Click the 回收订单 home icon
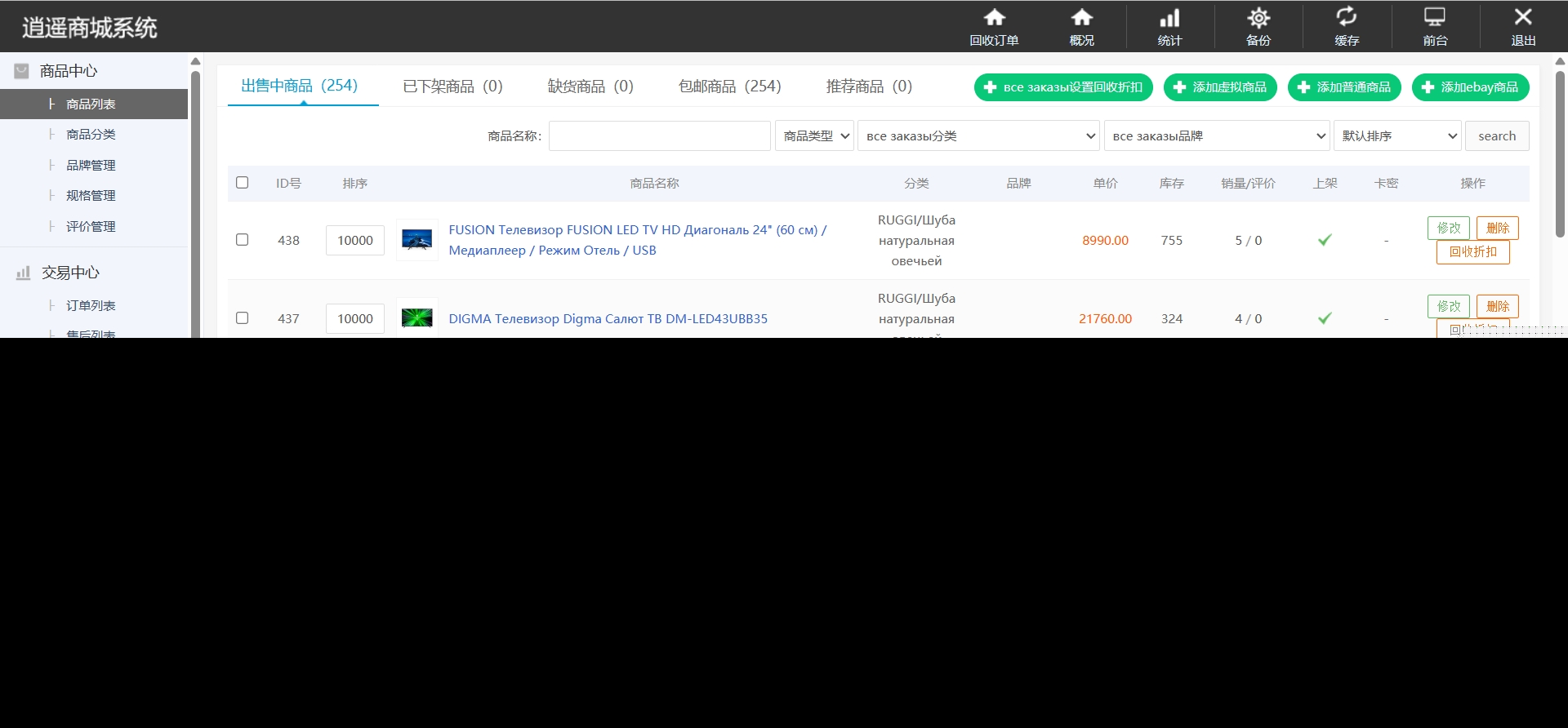Image resolution: width=1568 pixels, height=728 pixels. [x=994, y=18]
